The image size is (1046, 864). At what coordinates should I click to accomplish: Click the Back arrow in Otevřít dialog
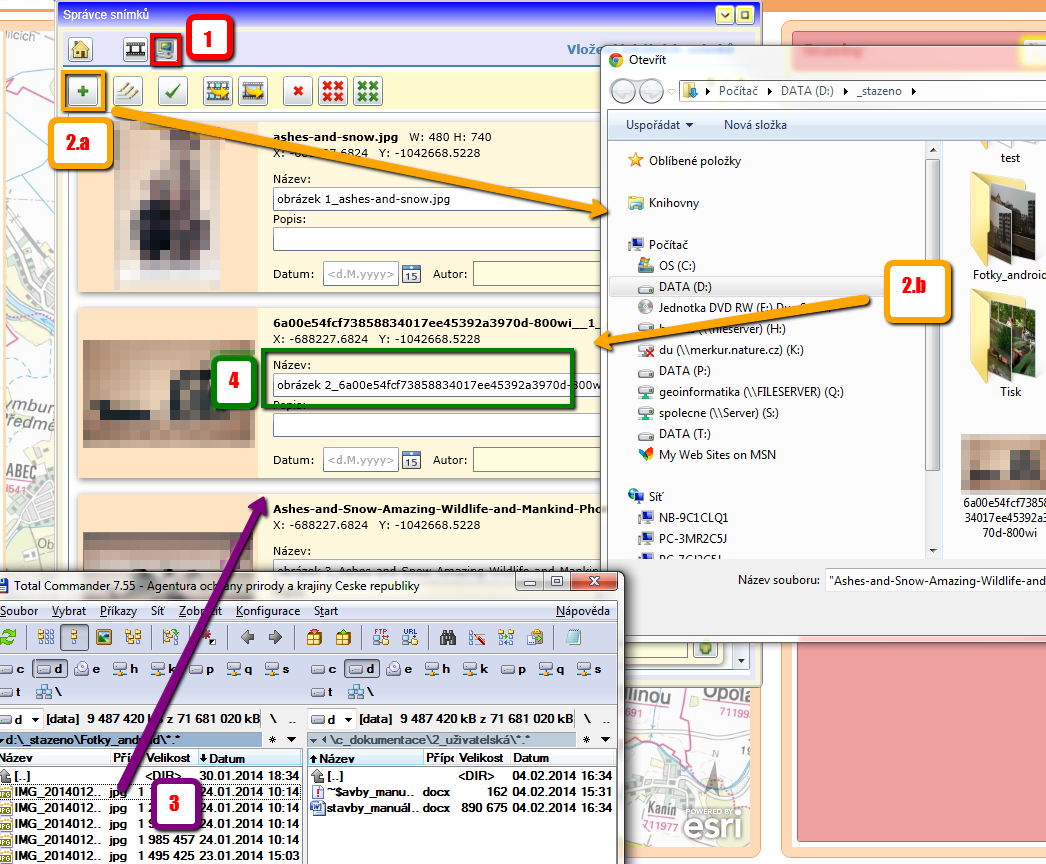623,91
